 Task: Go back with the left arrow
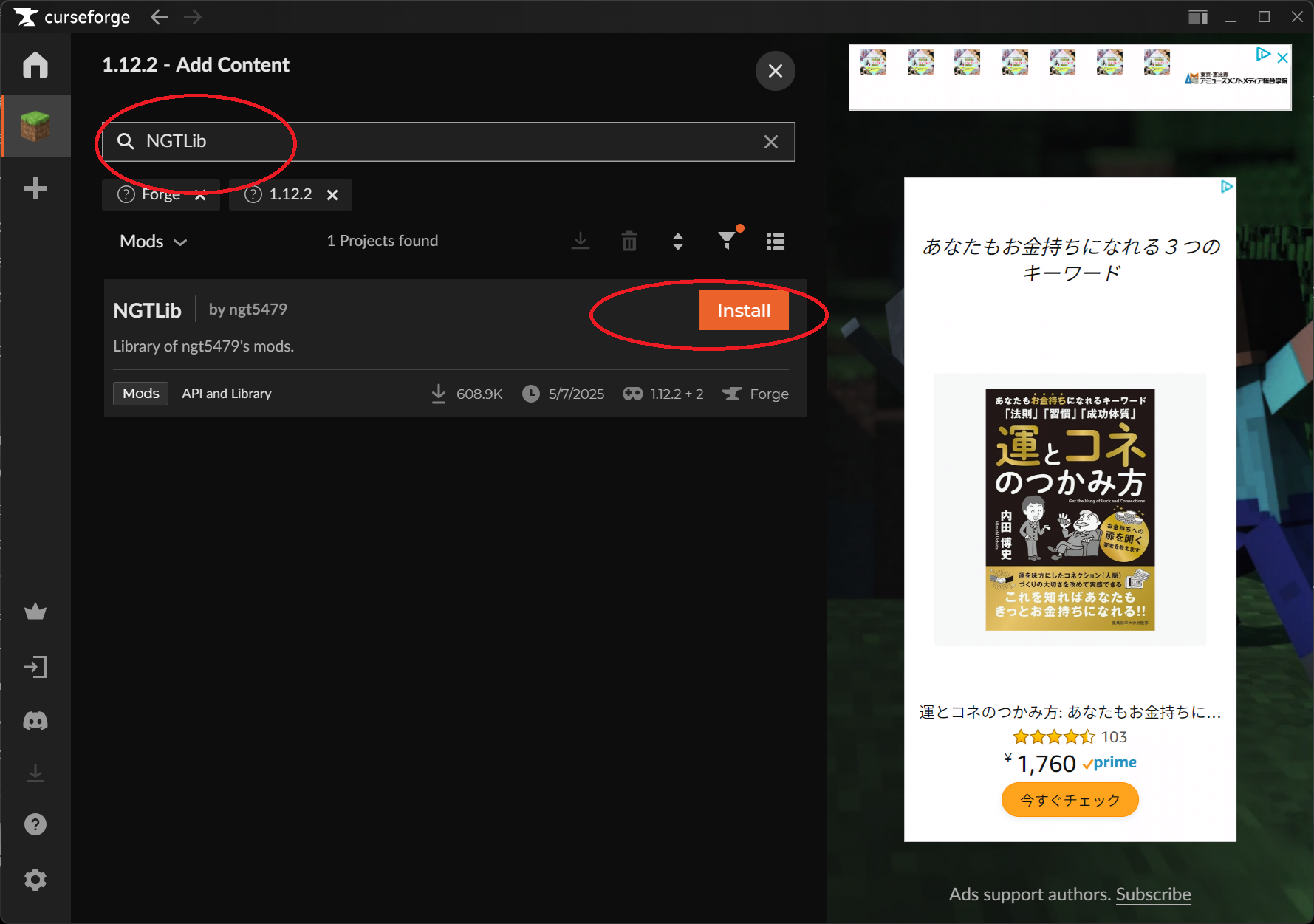click(160, 17)
